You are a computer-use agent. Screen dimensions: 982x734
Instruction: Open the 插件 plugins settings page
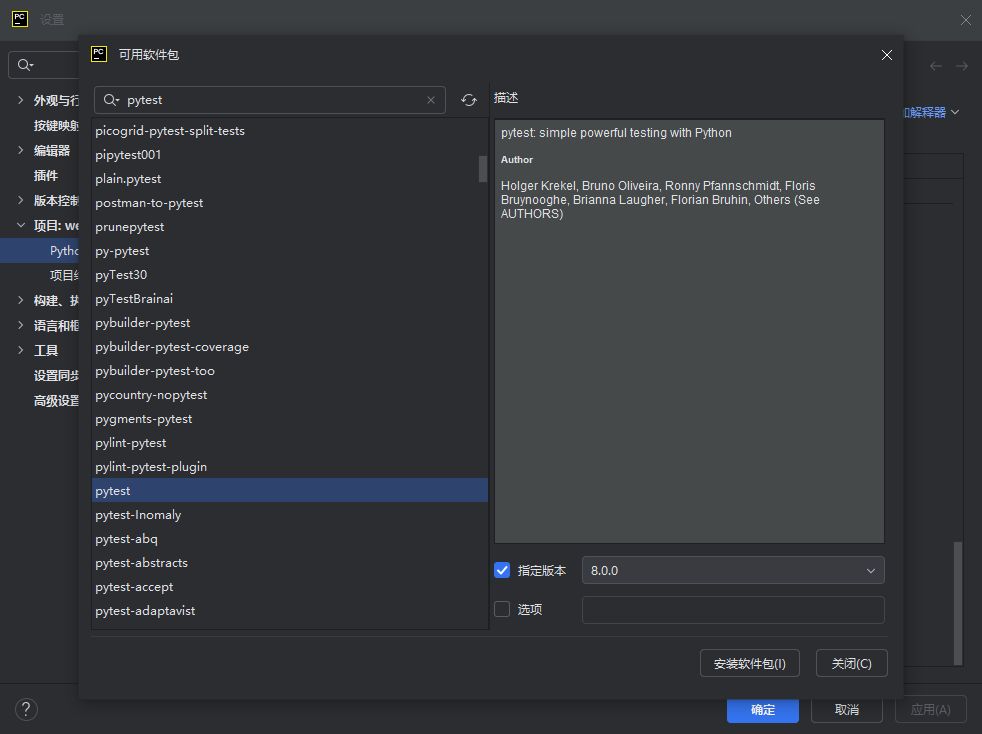(46, 175)
